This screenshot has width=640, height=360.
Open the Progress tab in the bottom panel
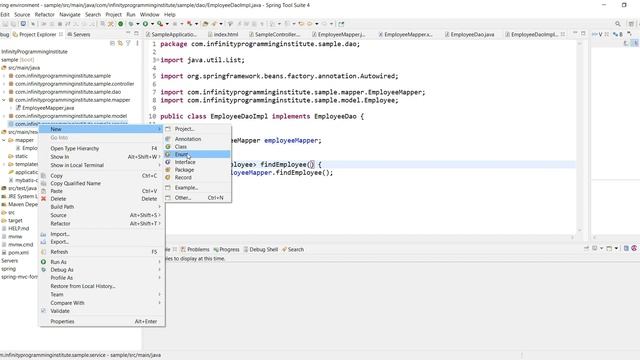coord(227,249)
